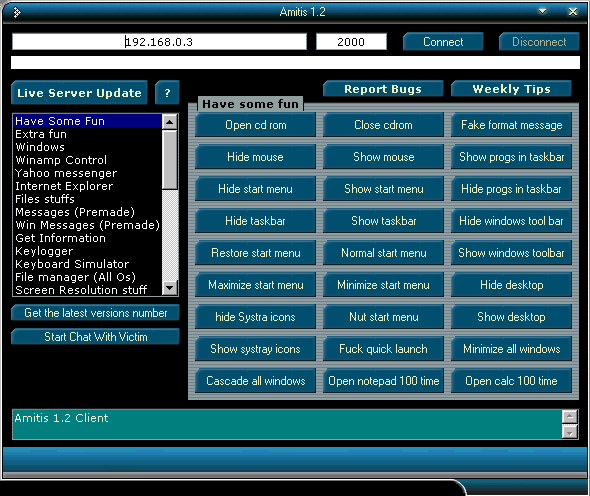Click category list scroll down arrow

pos(170,288)
